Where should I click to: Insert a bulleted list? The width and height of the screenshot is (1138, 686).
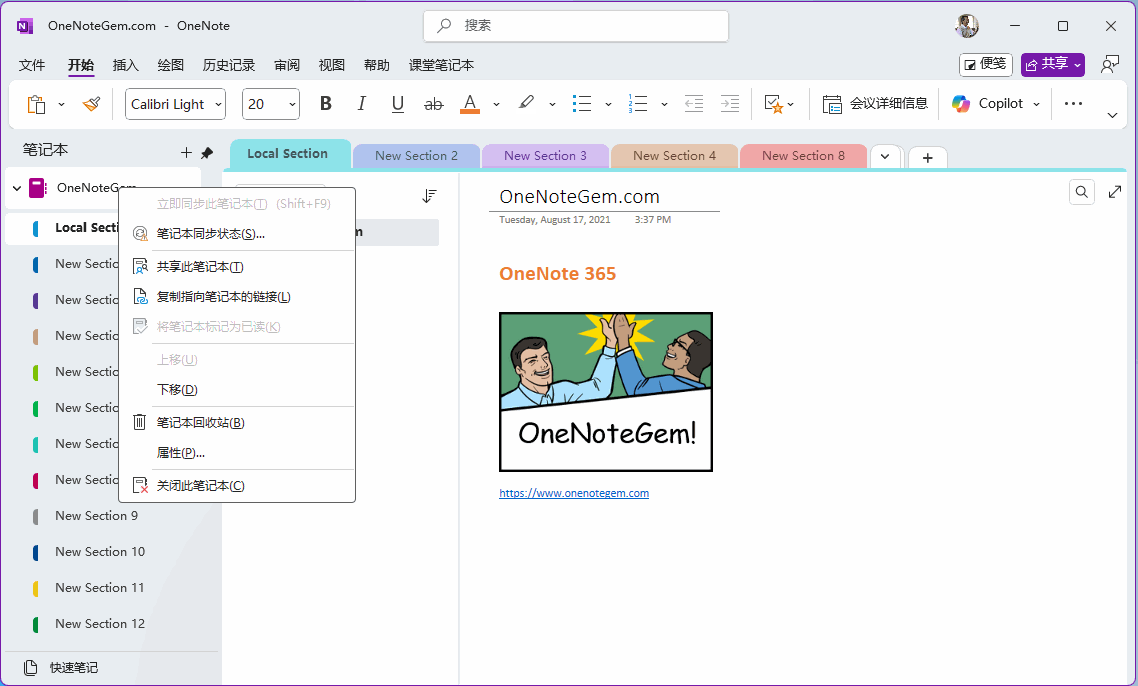coord(582,104)
